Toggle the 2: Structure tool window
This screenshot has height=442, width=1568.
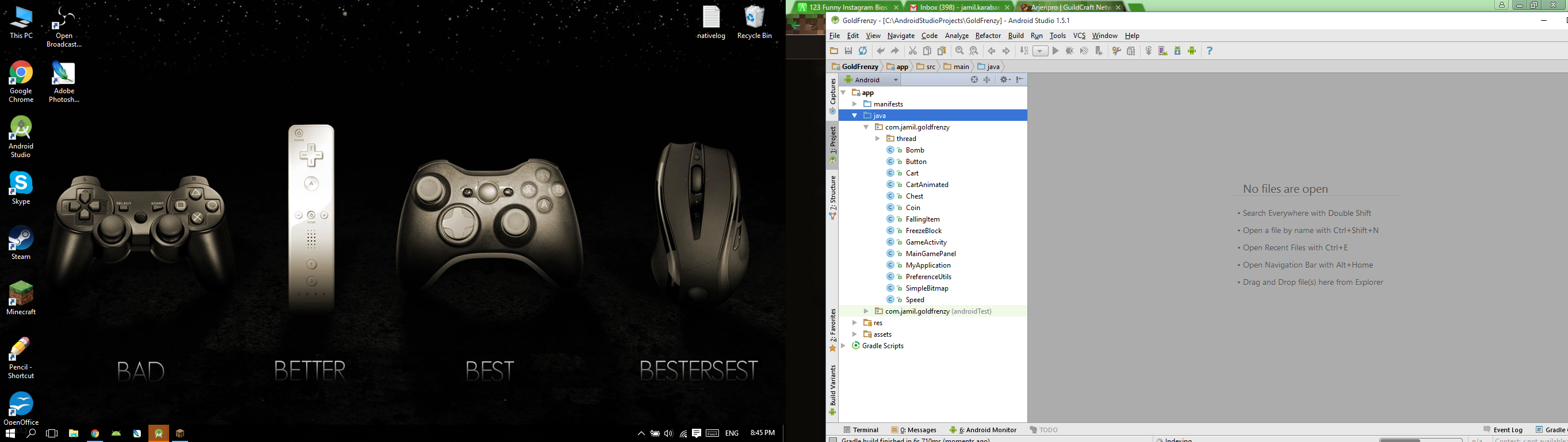point(833,197)
